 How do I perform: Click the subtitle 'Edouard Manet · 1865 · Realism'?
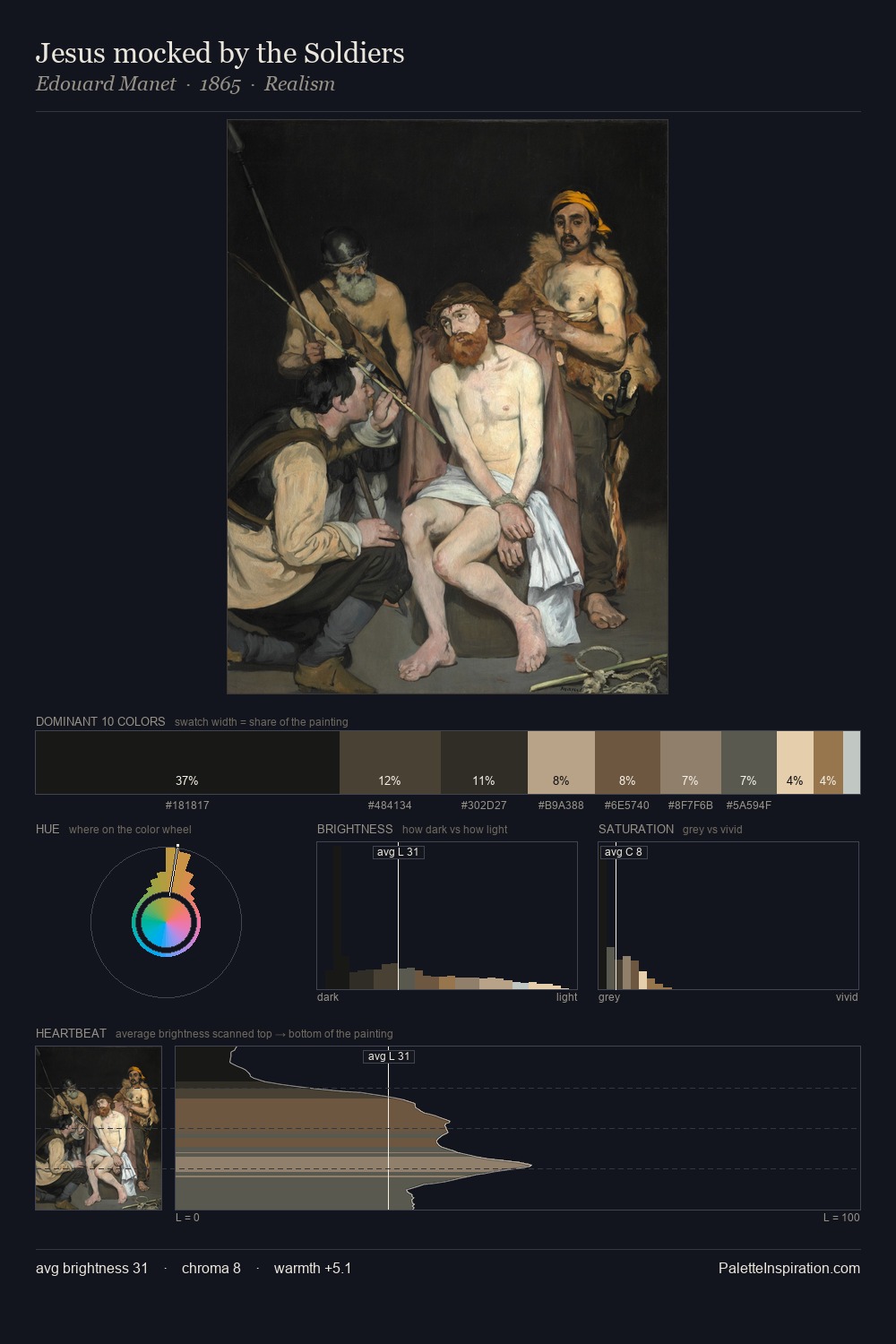[185, 84]
